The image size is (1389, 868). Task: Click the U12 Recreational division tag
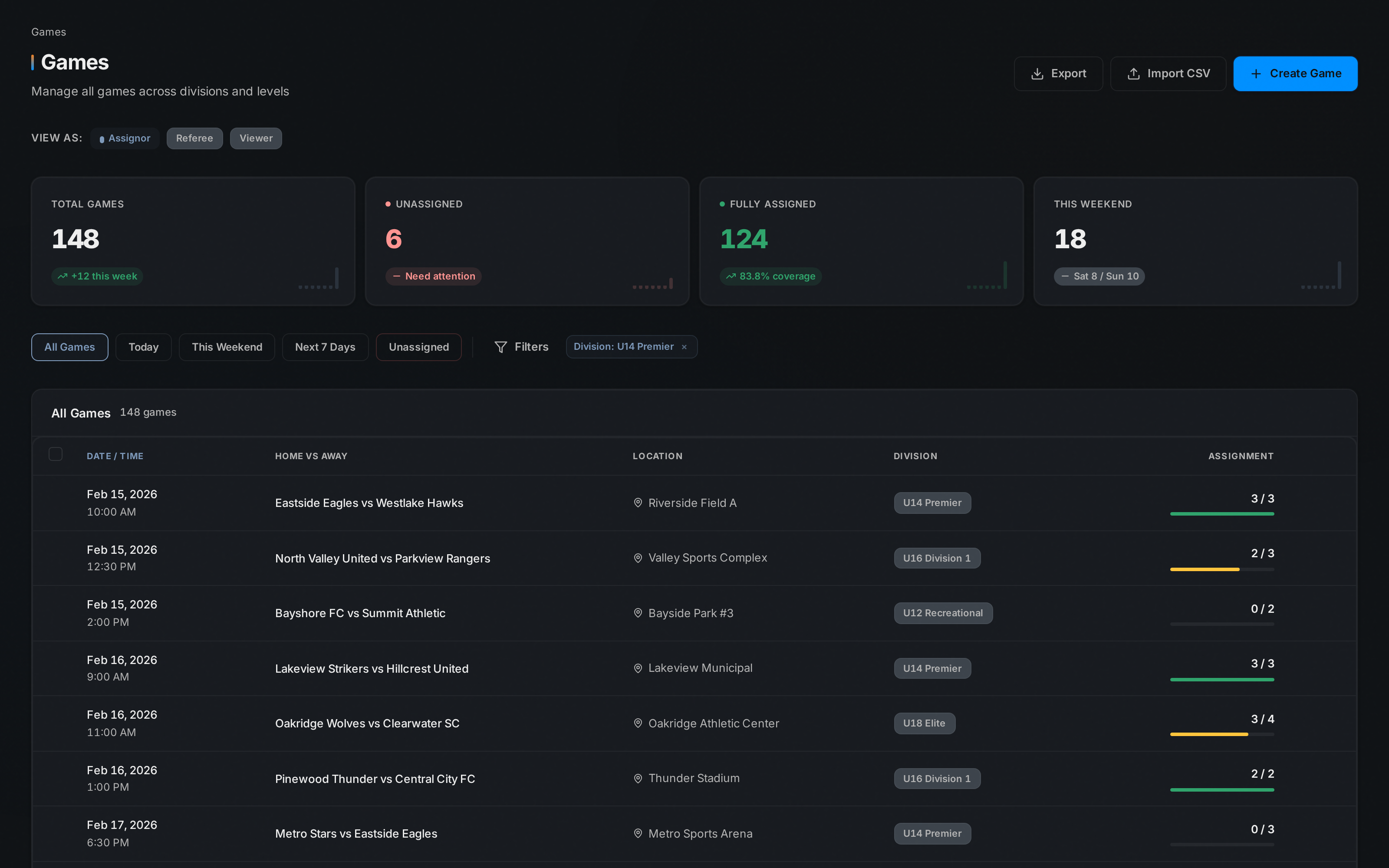click(x=943, y=613)
